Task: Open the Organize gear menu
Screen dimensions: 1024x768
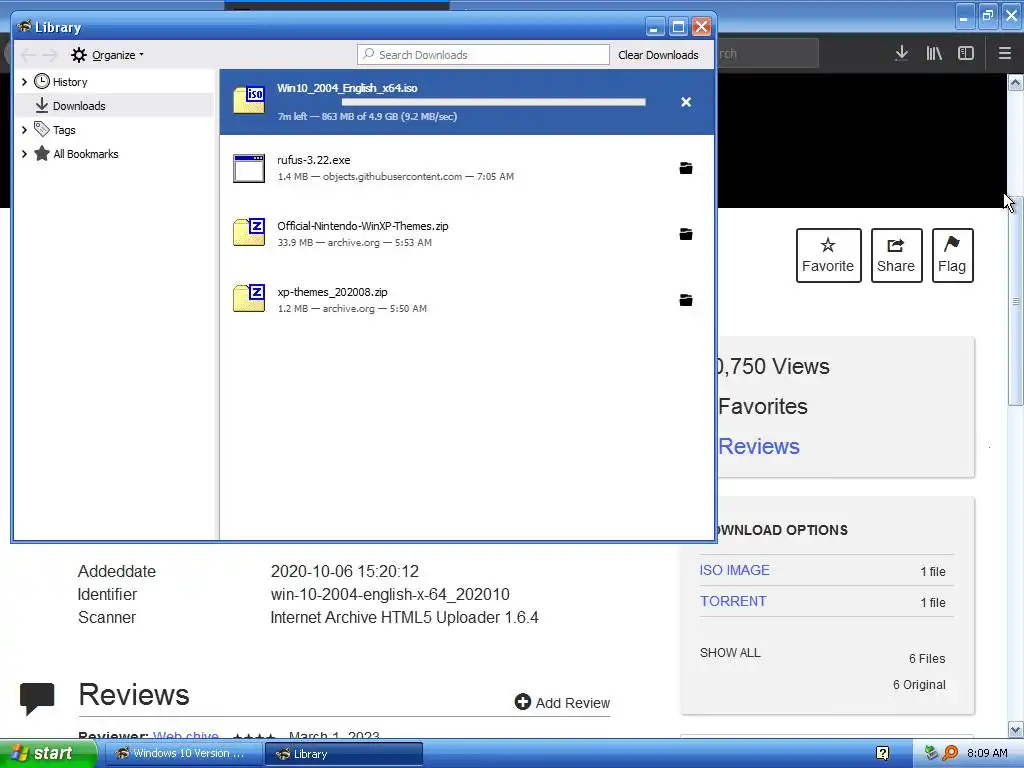Action: [x=108, y=55]
